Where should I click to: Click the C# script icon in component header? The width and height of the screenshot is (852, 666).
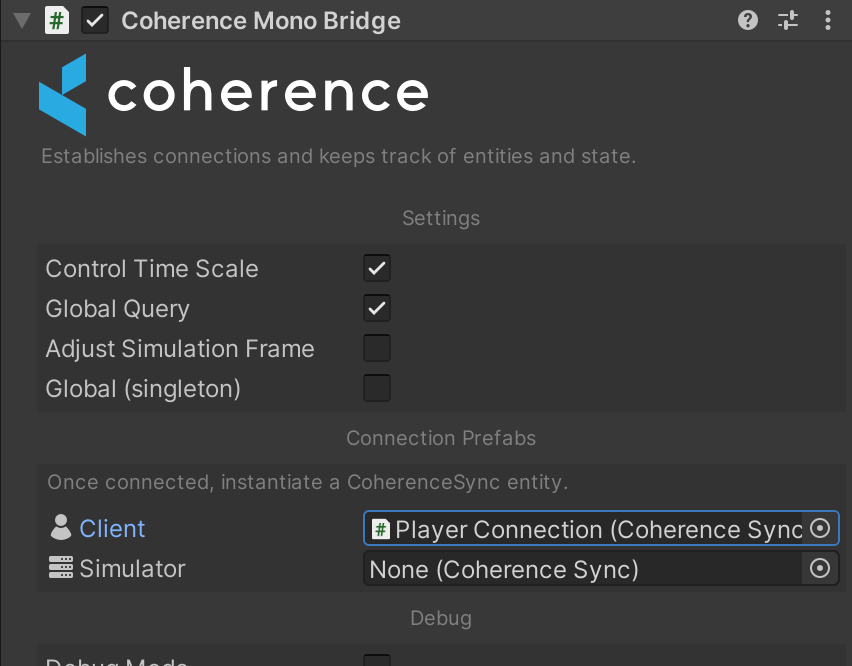[x=58, y=20]
